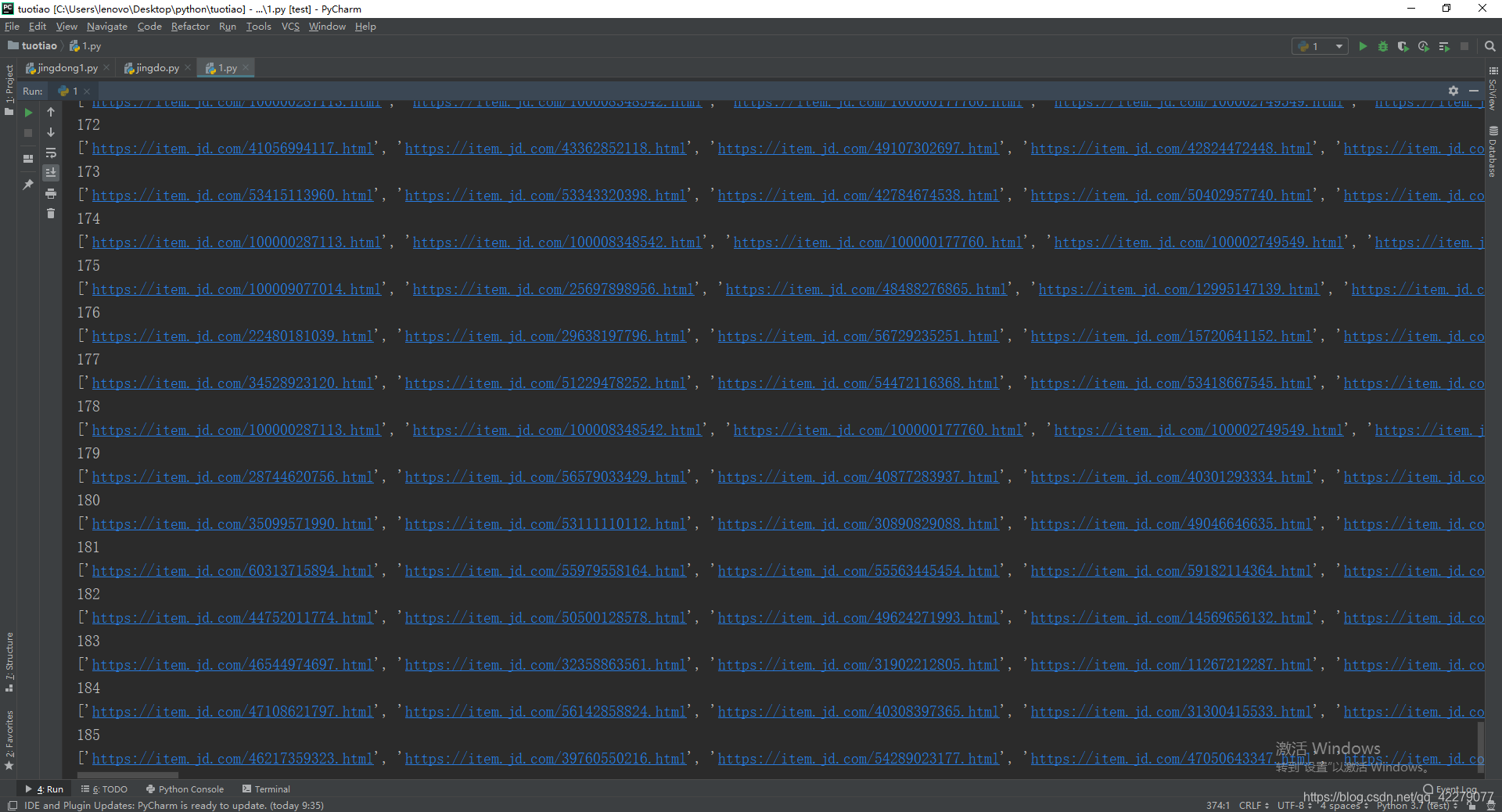Open the Structure tool window
The image size is (1502, 812).
tap(9, 662)
